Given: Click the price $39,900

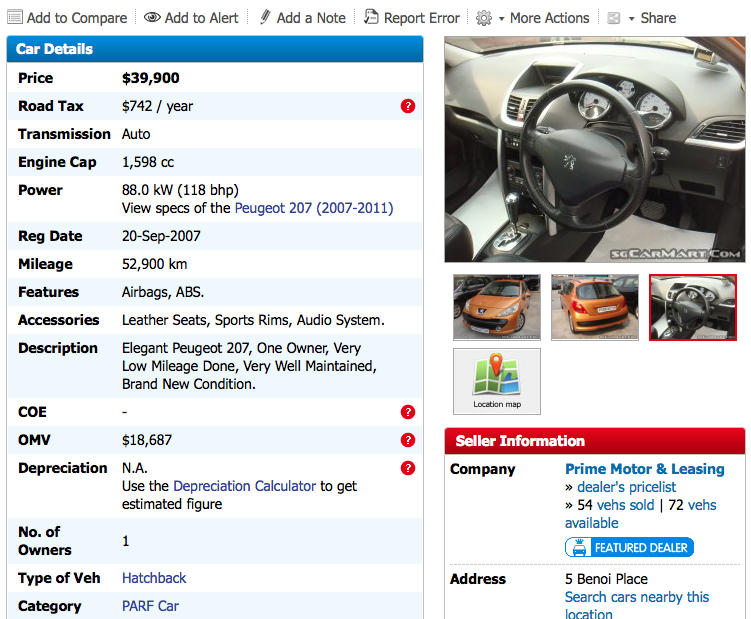Looking at the screenshot, I should pos(150,78).
